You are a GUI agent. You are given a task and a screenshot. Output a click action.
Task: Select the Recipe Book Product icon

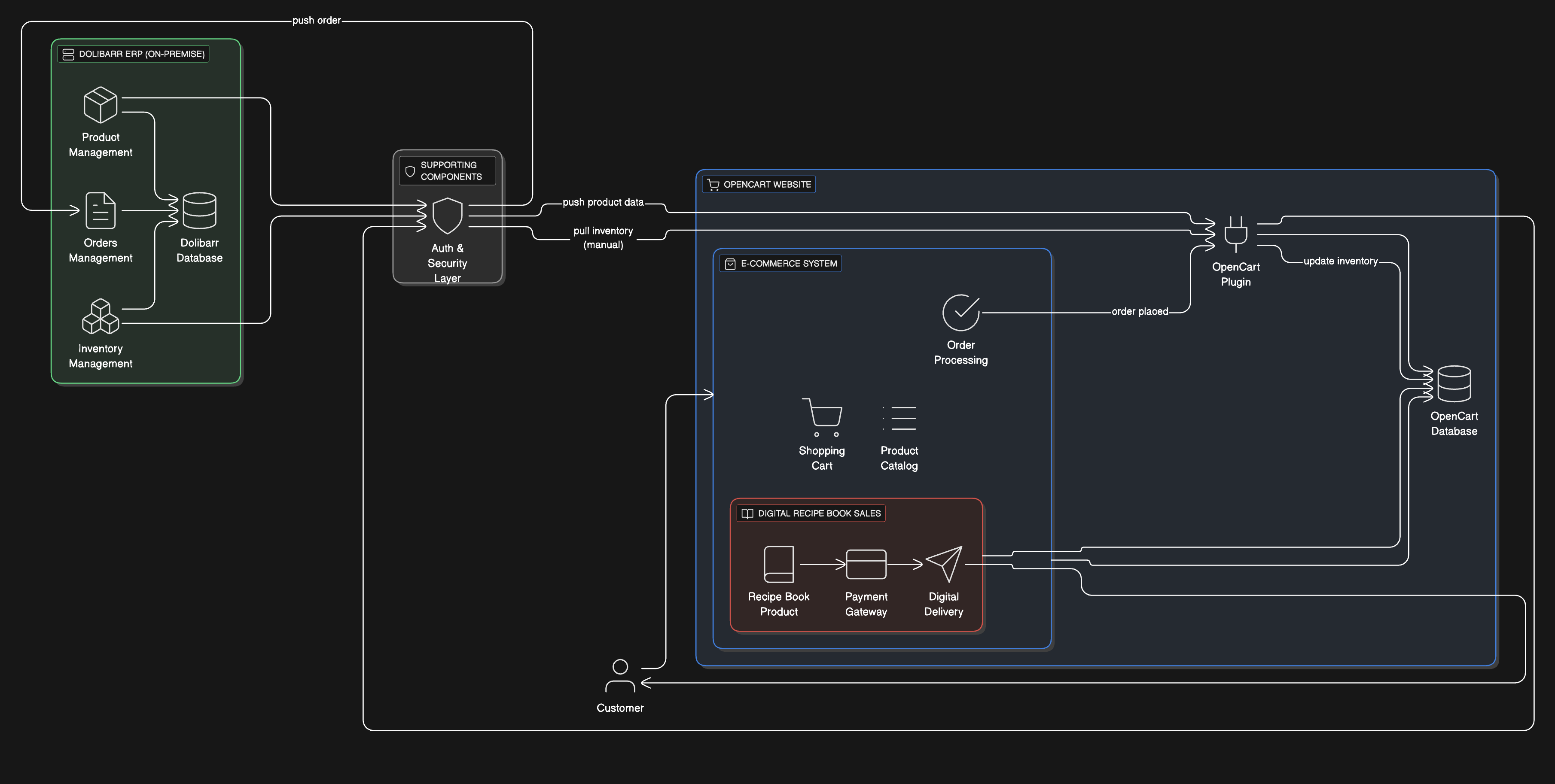click(x=779, y=564)
